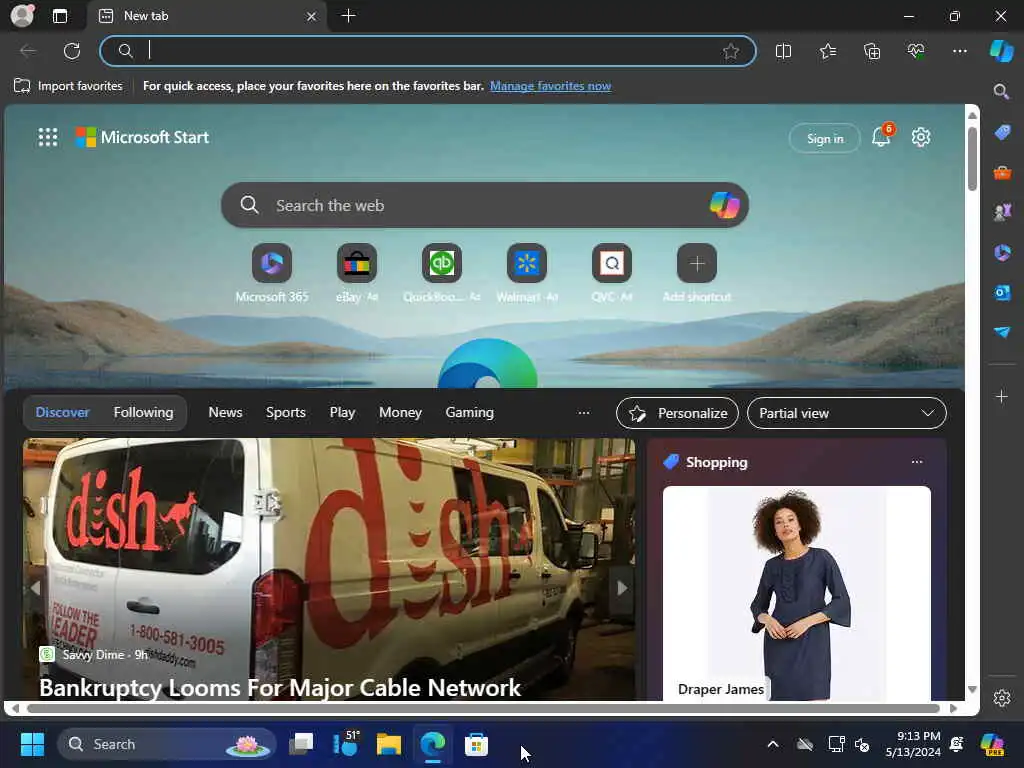Open a new tab with plus button
The image size is (1024, 768).
349,16
